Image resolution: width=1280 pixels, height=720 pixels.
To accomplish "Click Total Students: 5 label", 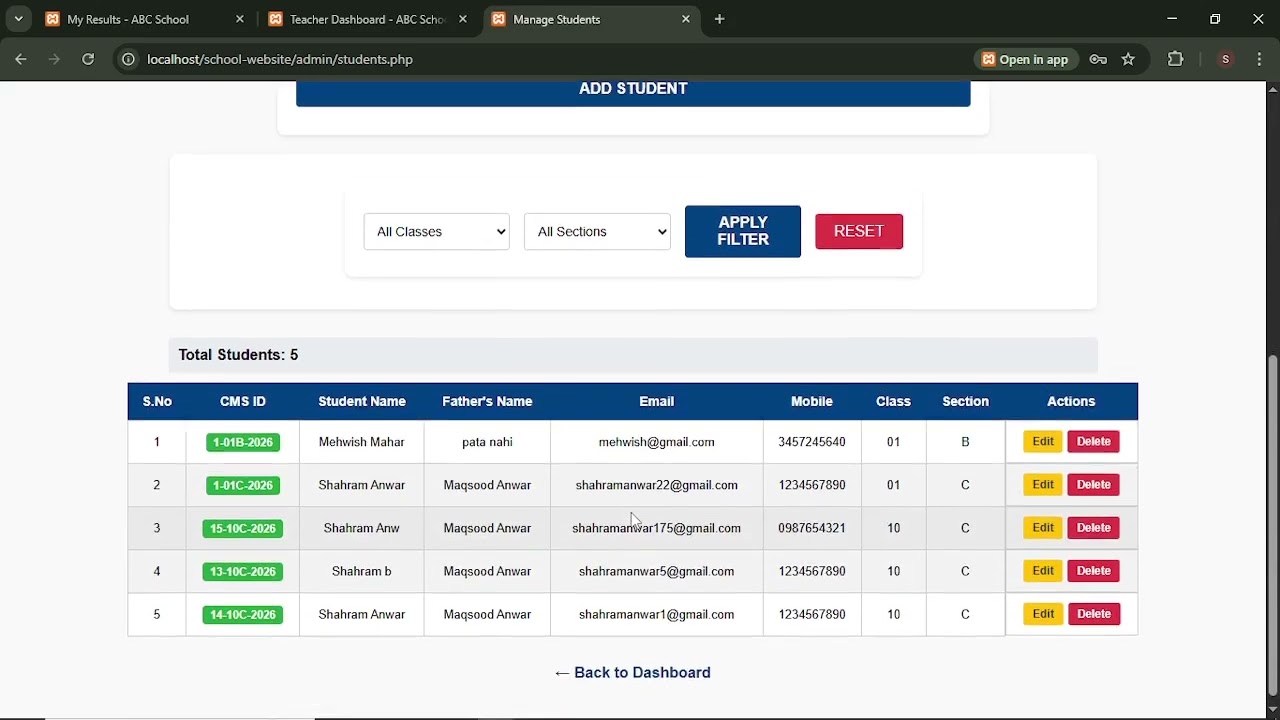I will (x=238, y=355).
